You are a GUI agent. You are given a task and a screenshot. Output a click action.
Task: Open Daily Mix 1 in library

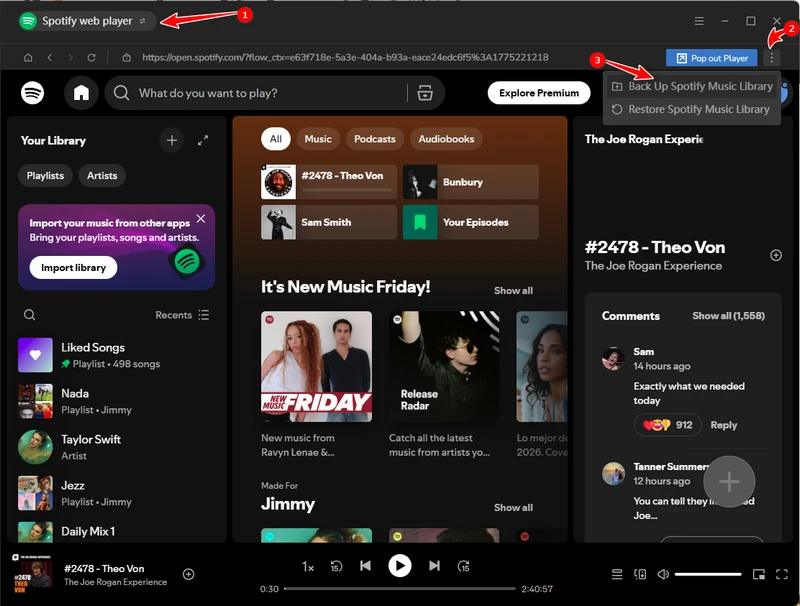tap(117, 532)
